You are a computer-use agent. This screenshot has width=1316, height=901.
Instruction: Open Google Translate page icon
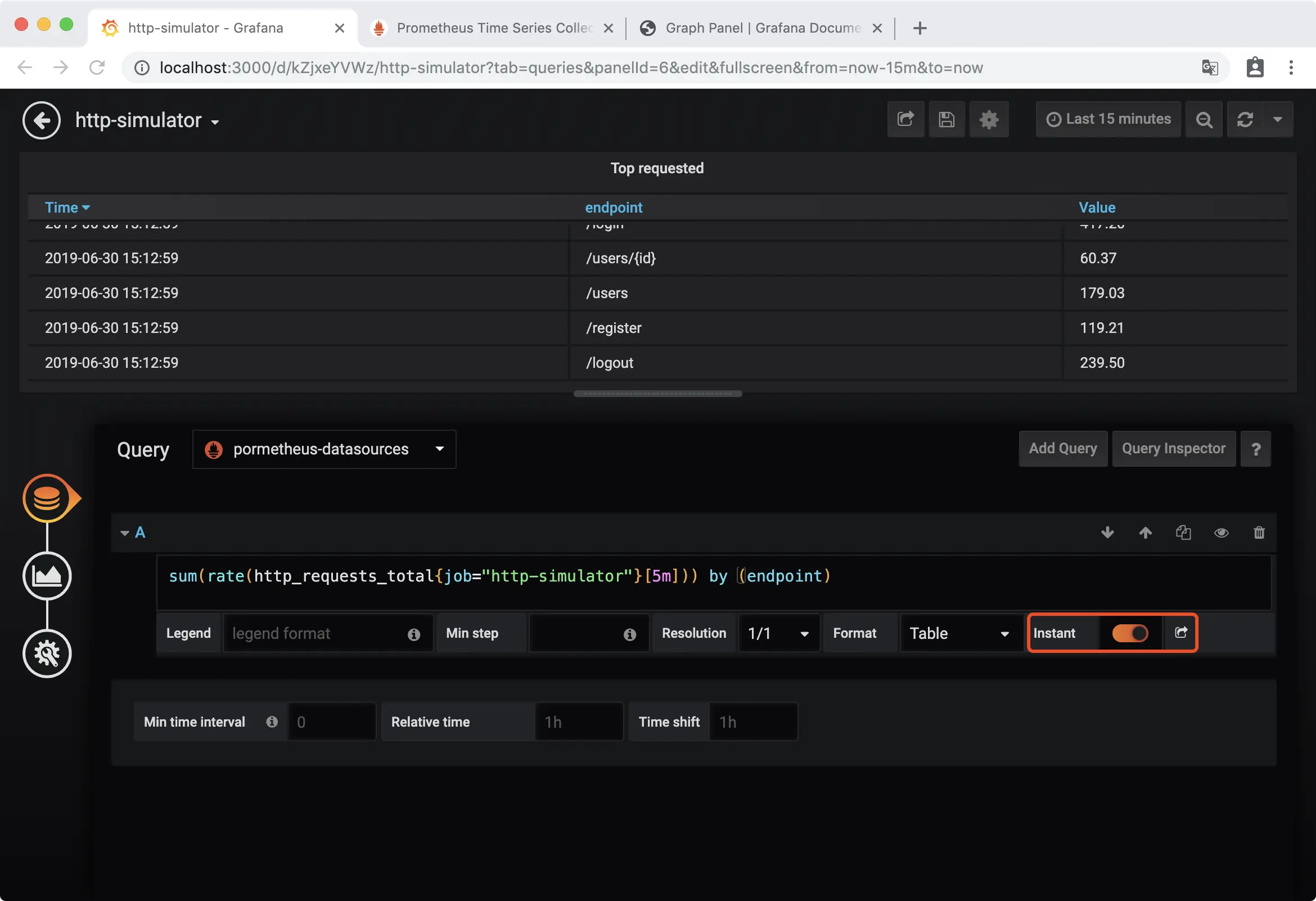(1210, 67)
